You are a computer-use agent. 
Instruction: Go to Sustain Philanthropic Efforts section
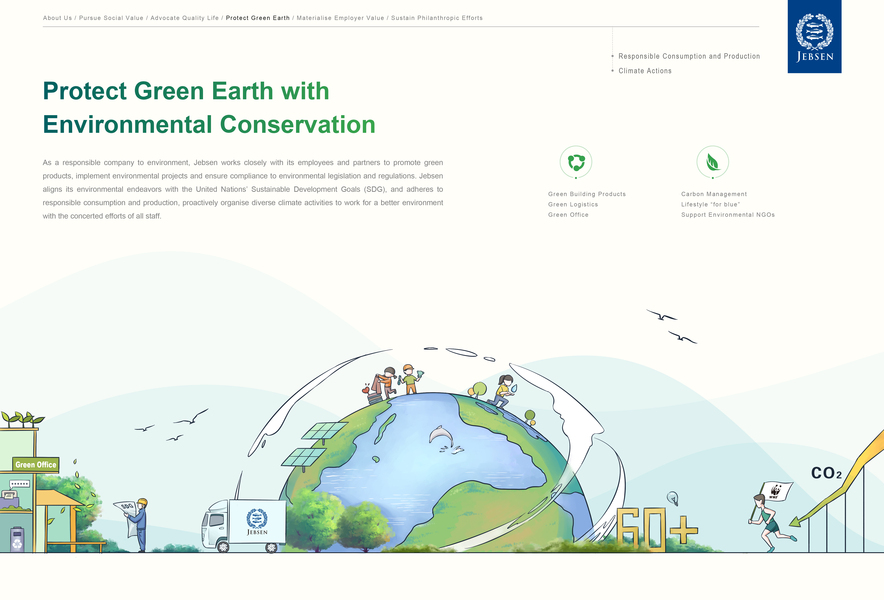click(x=437, y=18)
